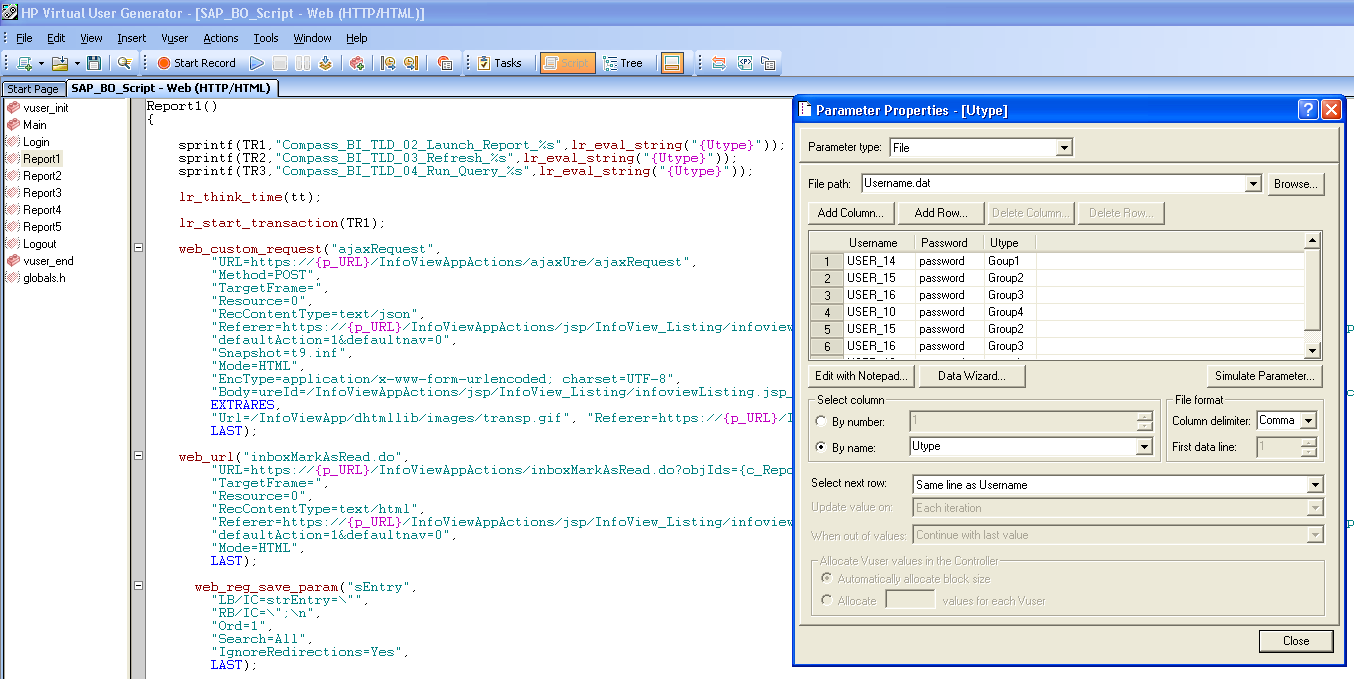
Task: Pause Vuser execution
Action: coord(304,62)
